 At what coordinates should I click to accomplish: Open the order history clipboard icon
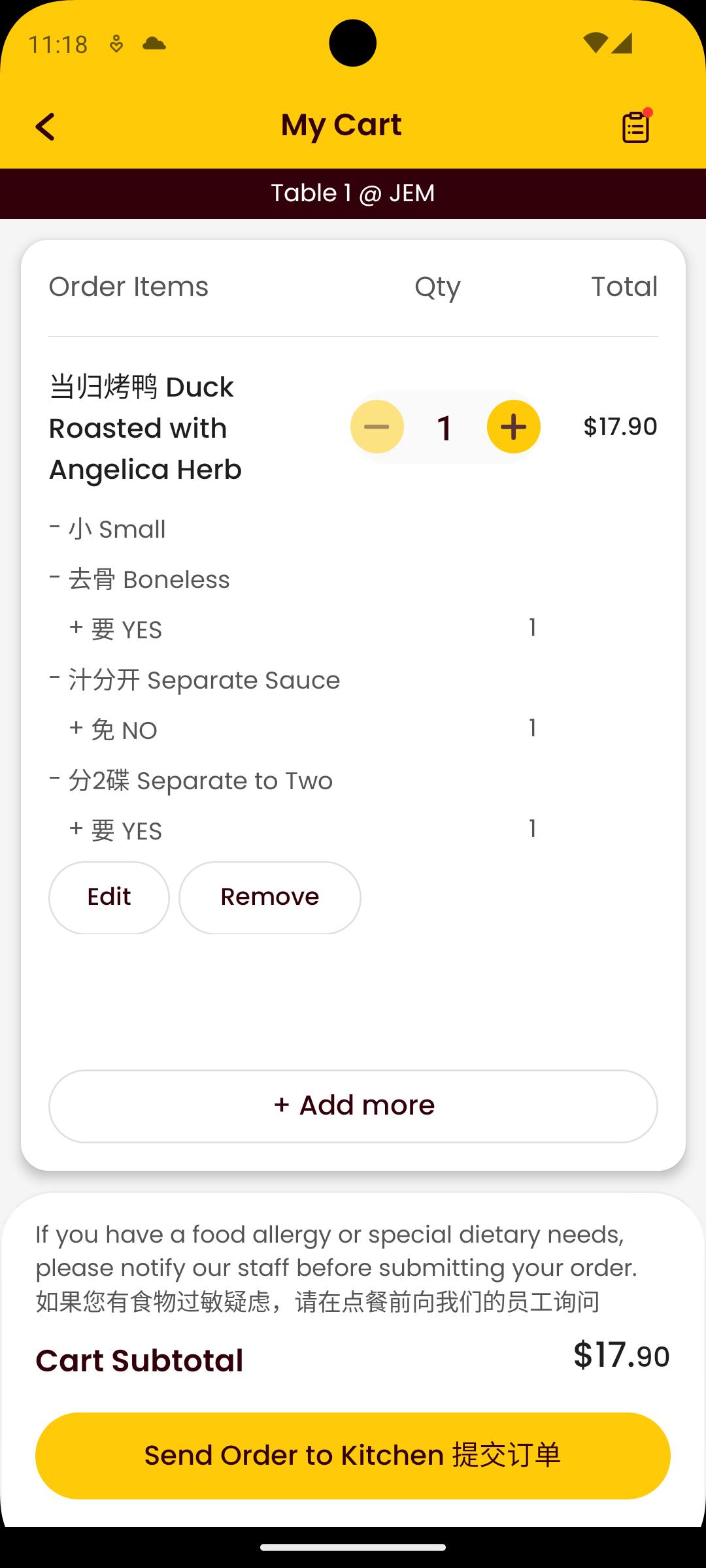pyautogui.click(x=637, y=125)
